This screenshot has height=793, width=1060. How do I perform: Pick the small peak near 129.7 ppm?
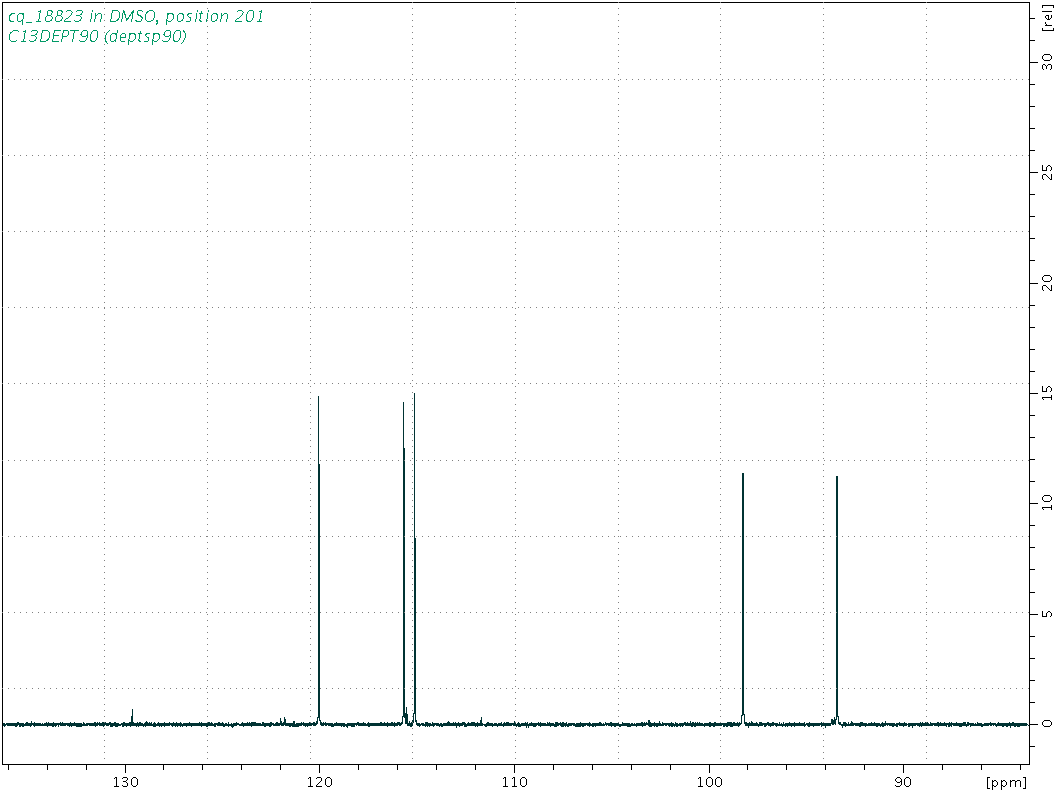pos(132,717)
